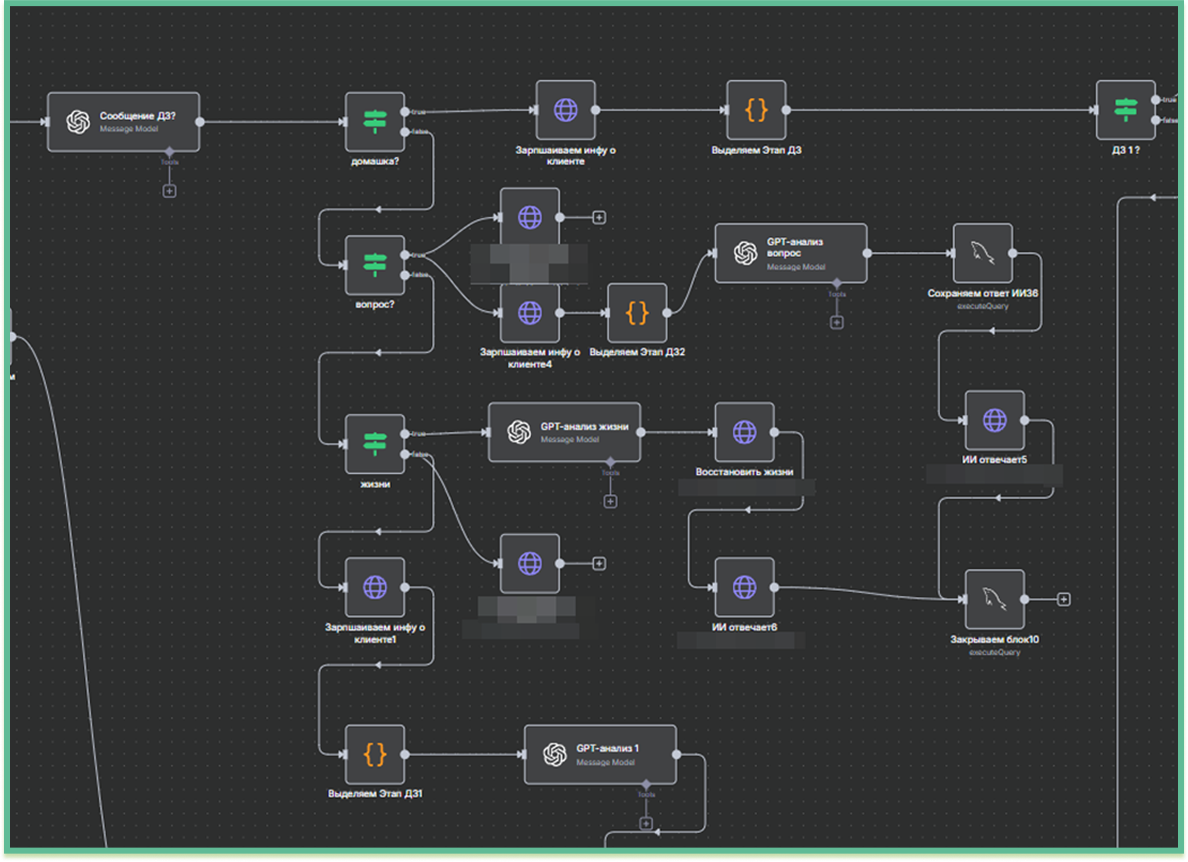Click the ИИ отвечает5 HTTP request node
Screen dimensions: 1188x862
click(x=994, y=420)
